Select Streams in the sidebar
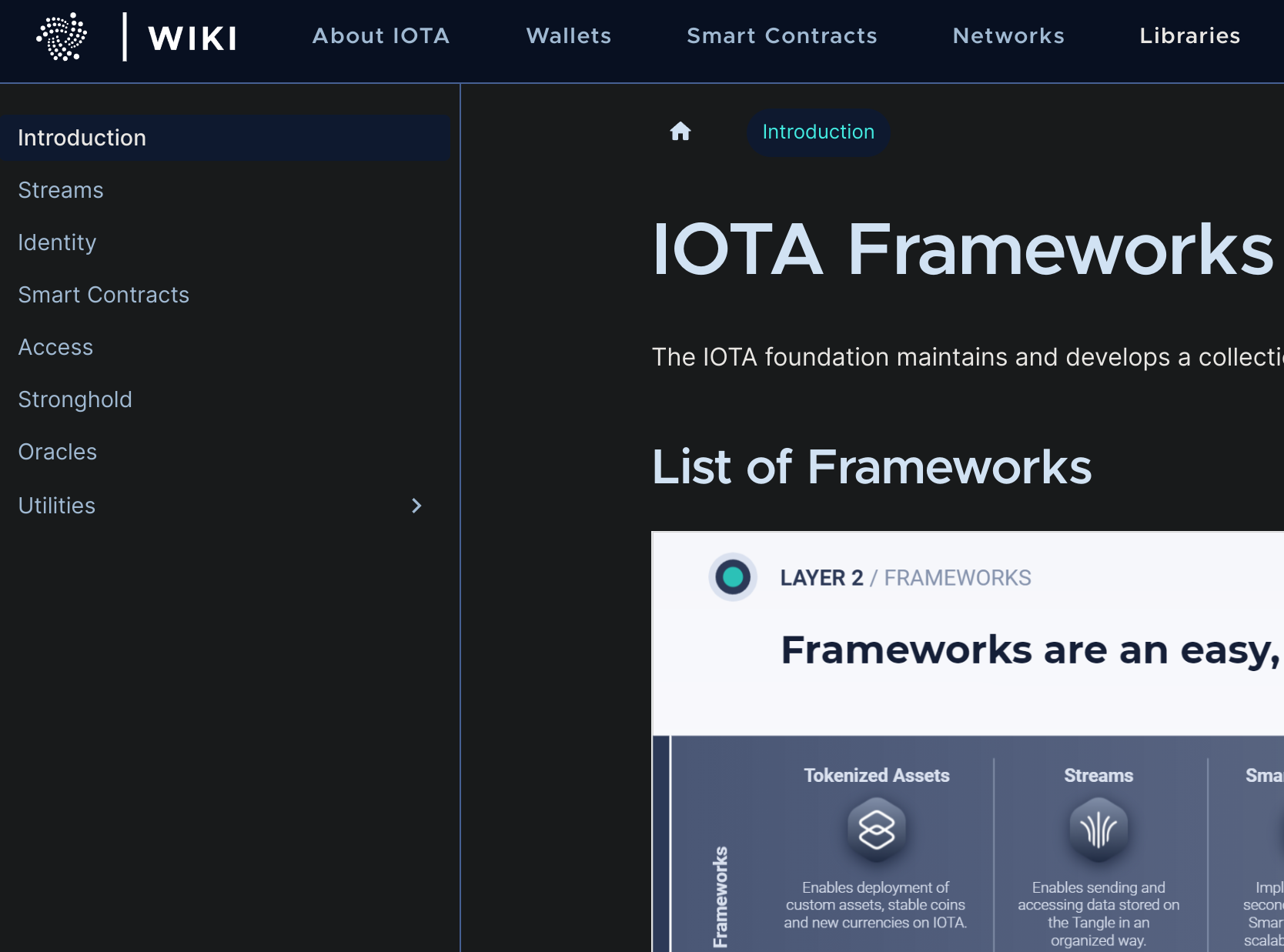The width and height of the screenshot is (1284, 952). 60,190
